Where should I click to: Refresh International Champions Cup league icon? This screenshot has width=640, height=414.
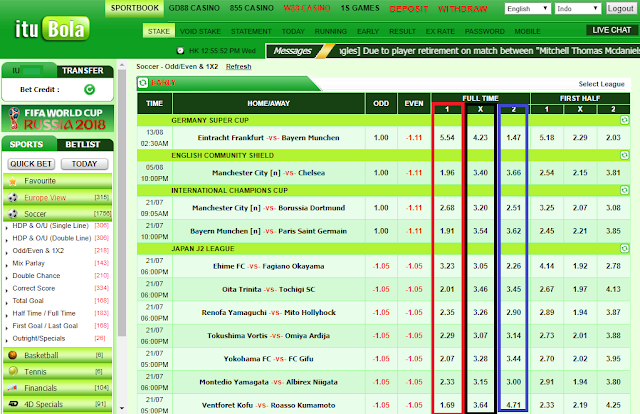624,190
